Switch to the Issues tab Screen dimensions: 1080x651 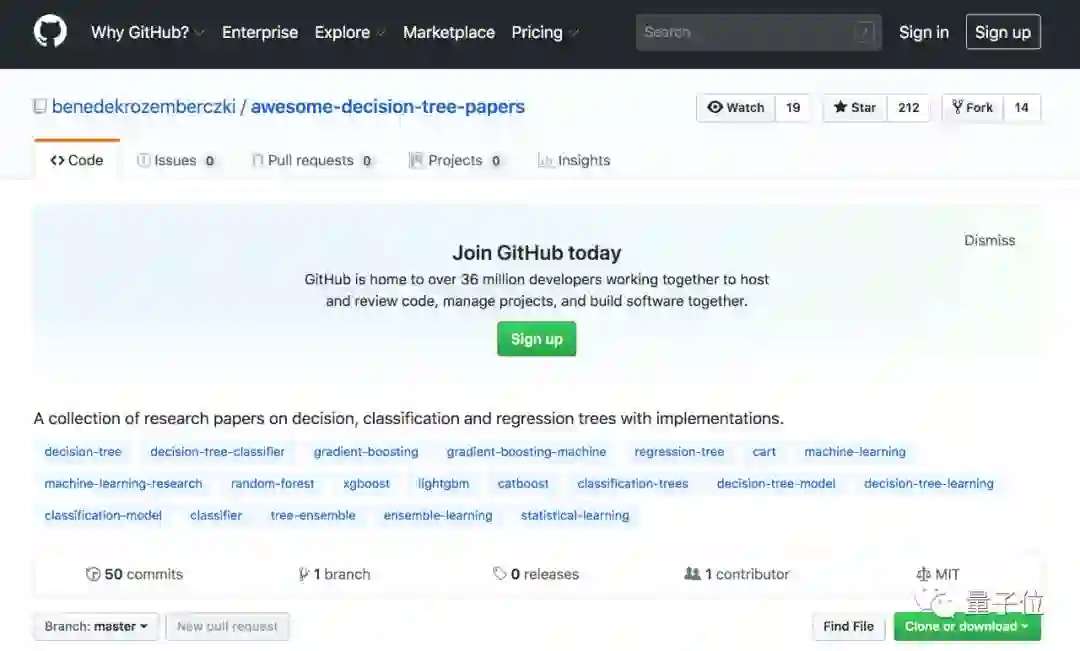point(176,161)
